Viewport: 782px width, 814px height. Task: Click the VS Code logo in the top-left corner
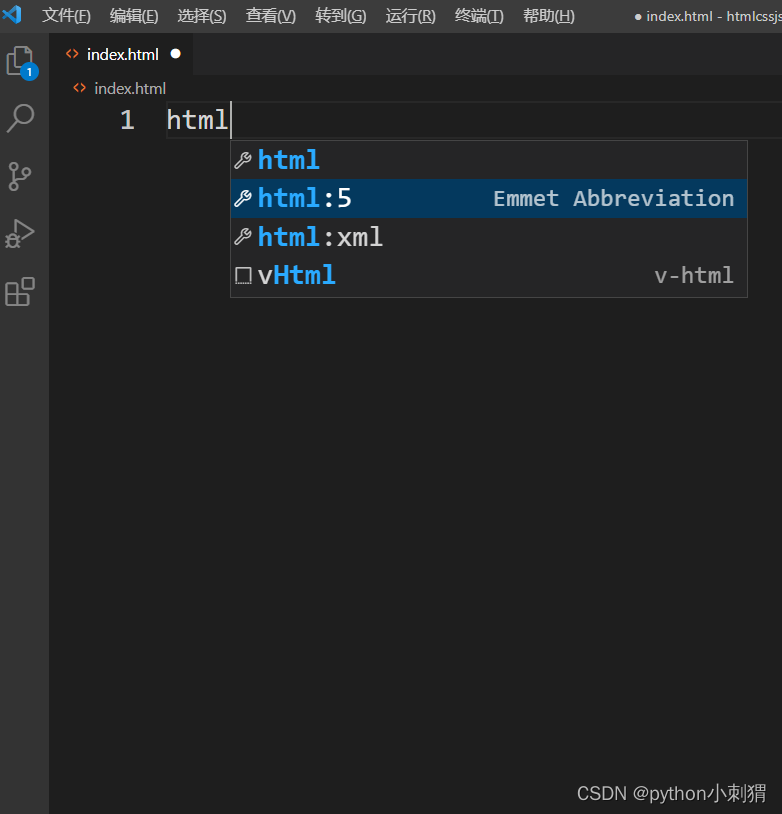(x=13, y=15)
